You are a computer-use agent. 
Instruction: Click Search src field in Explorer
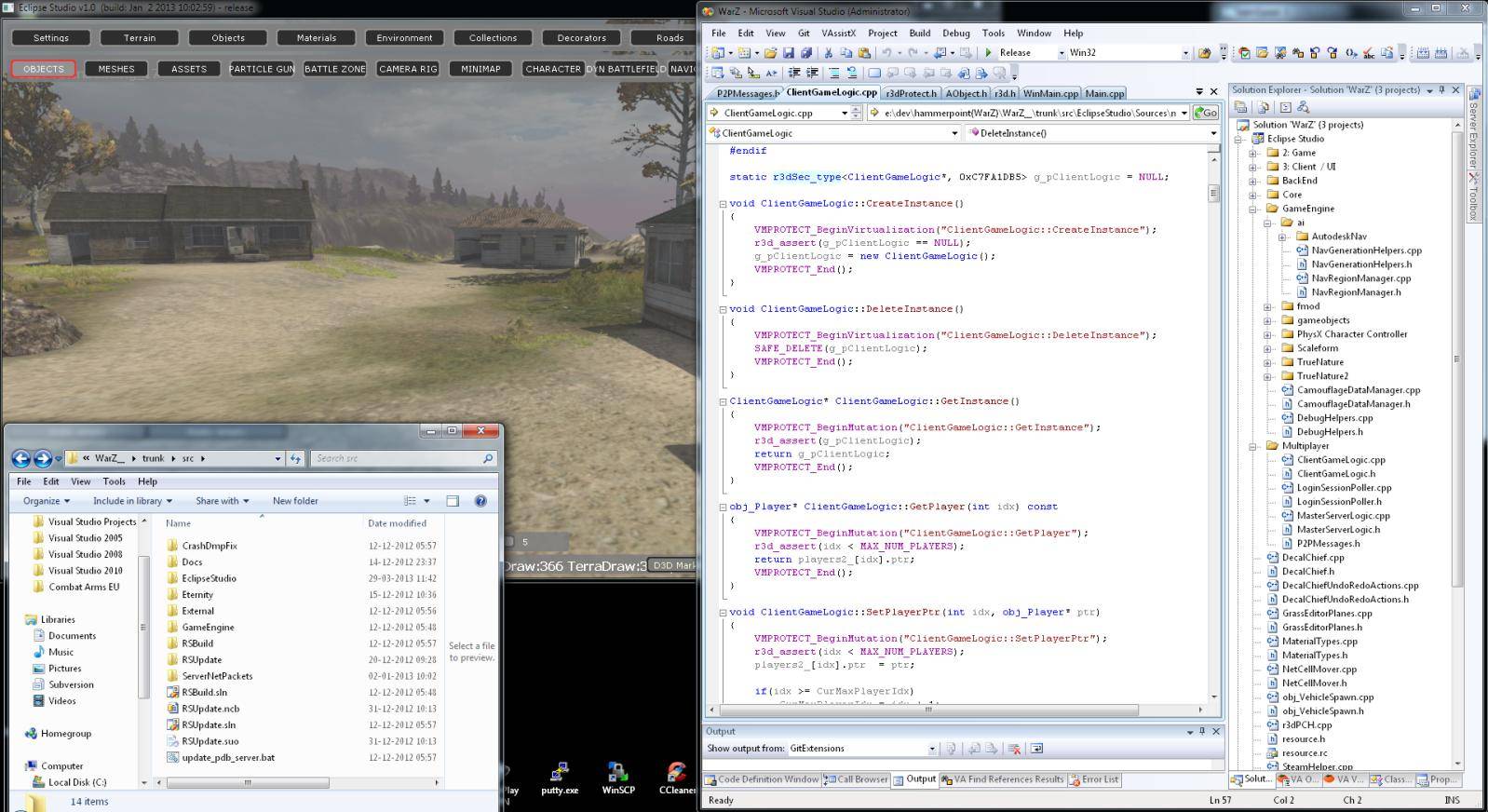402,458
